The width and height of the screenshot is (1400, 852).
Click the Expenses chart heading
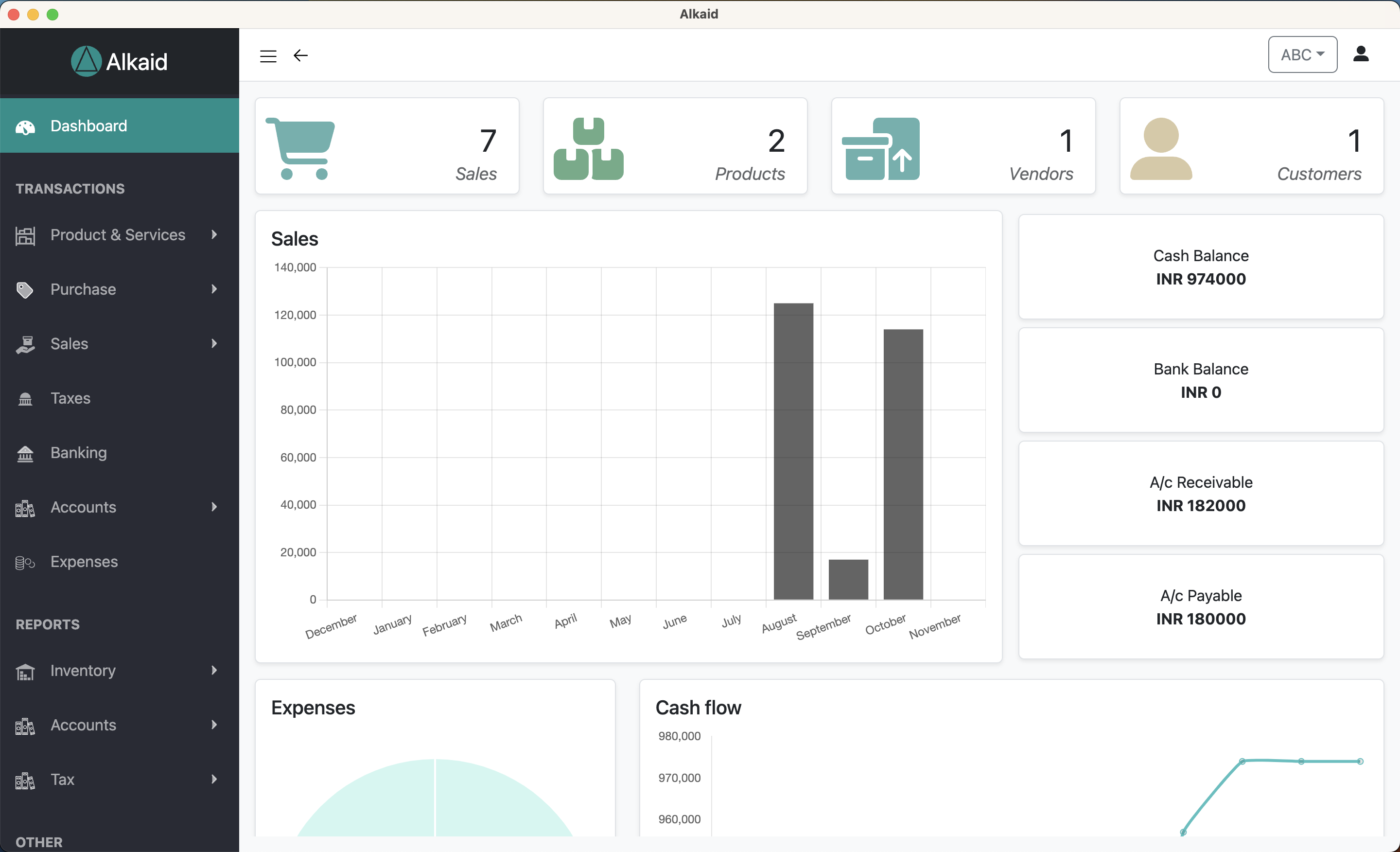point(313,708)
